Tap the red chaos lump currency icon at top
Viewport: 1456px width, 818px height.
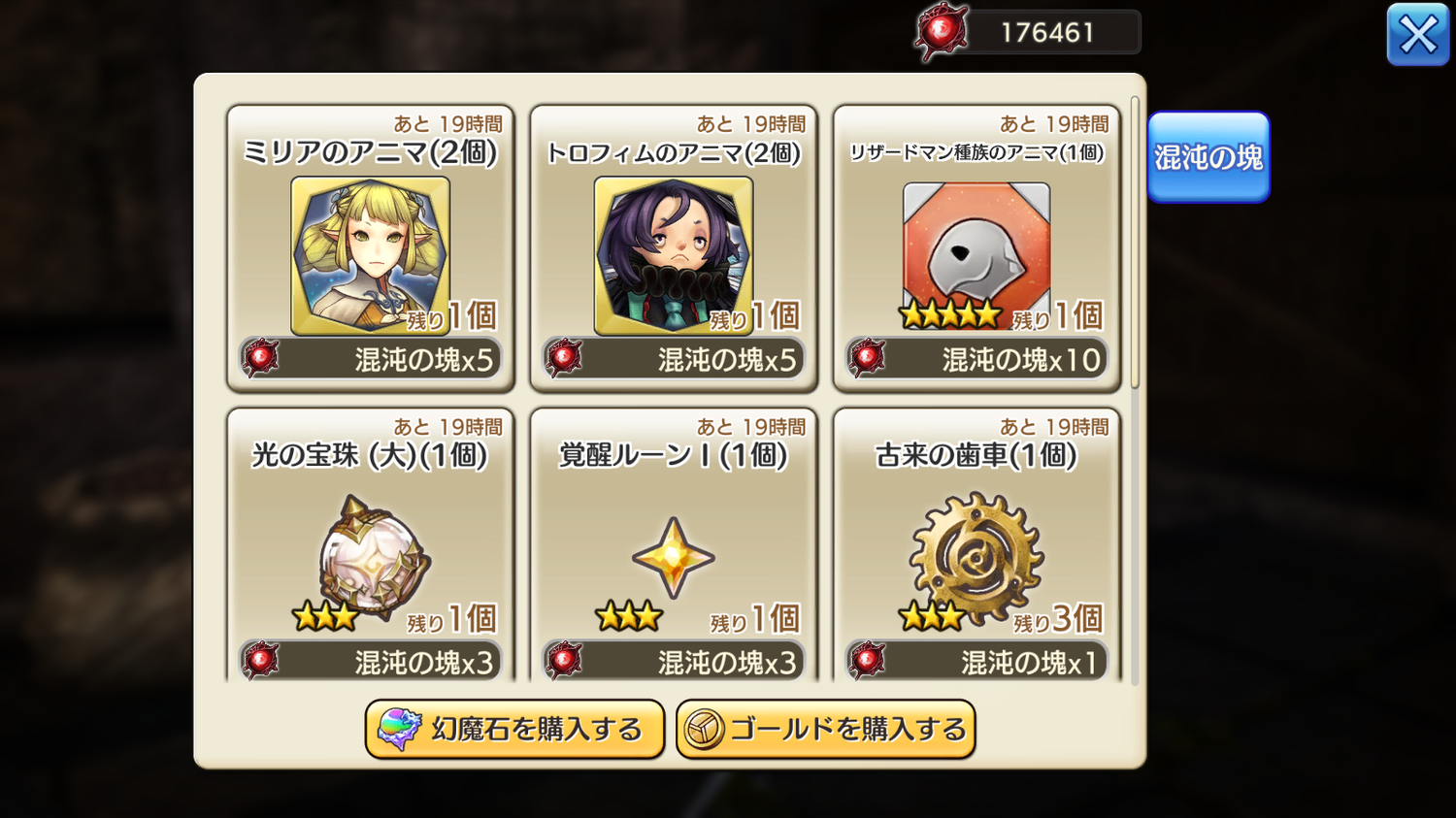pos(941,32)
